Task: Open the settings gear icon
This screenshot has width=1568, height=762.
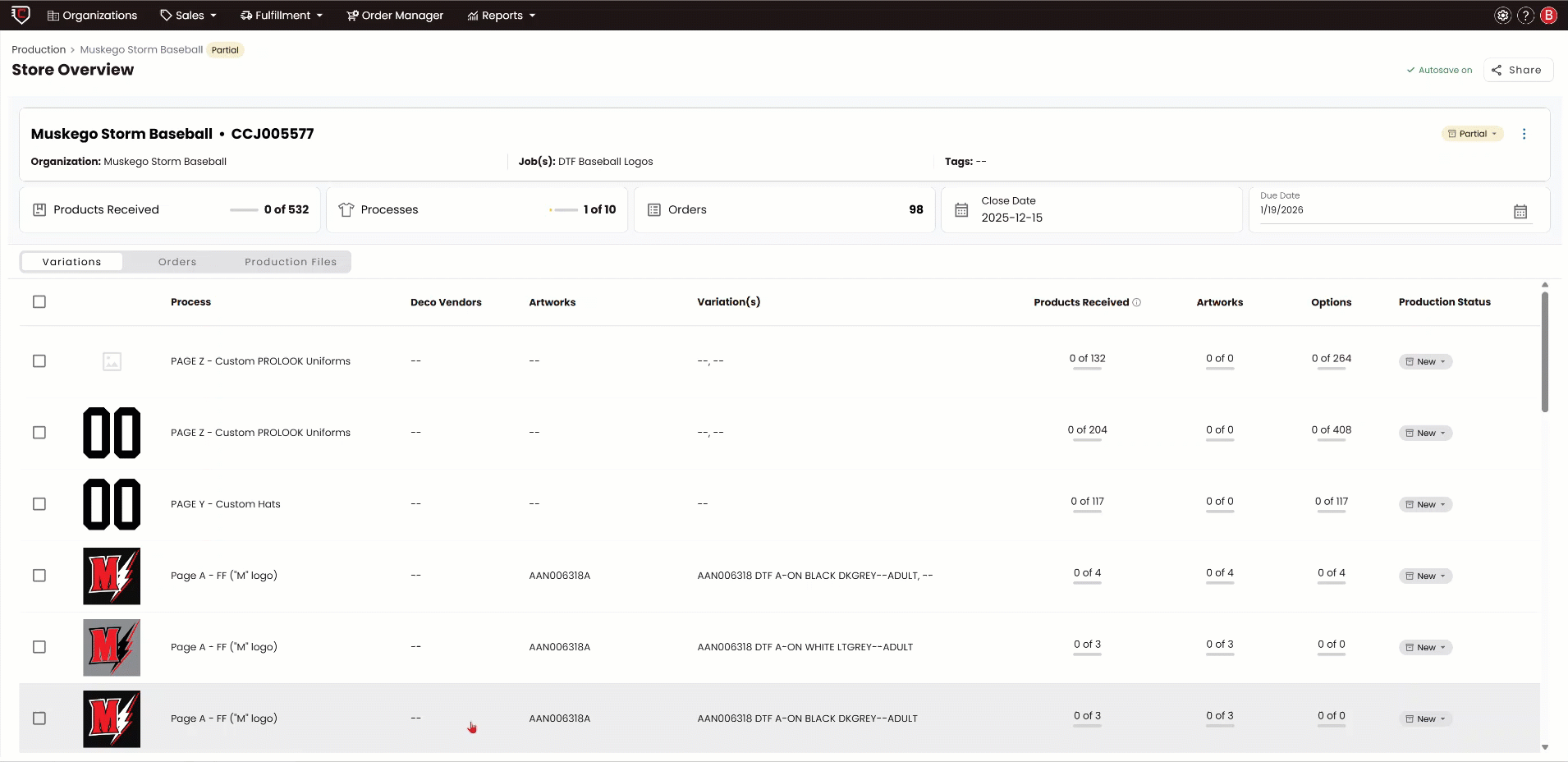Action: [1502, 15]
